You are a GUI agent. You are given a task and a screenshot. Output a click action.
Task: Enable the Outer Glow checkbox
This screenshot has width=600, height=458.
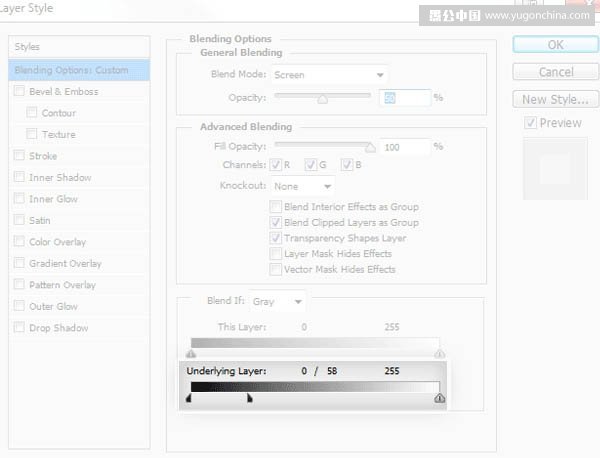19,306
